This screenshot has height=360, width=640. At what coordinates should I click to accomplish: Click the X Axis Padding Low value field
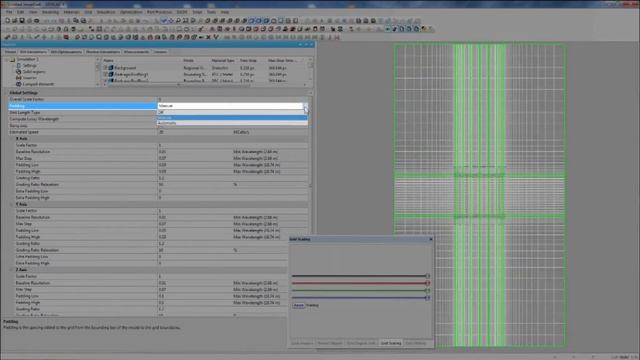tap(195, 165)
